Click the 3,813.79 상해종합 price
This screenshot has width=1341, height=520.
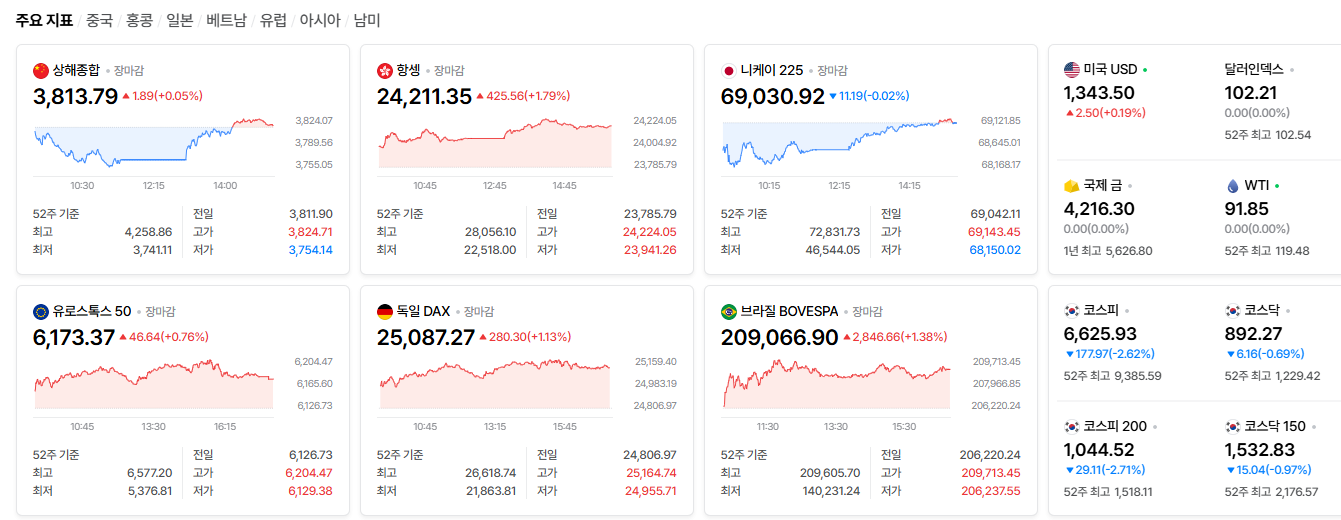click(x=75, y=96)
